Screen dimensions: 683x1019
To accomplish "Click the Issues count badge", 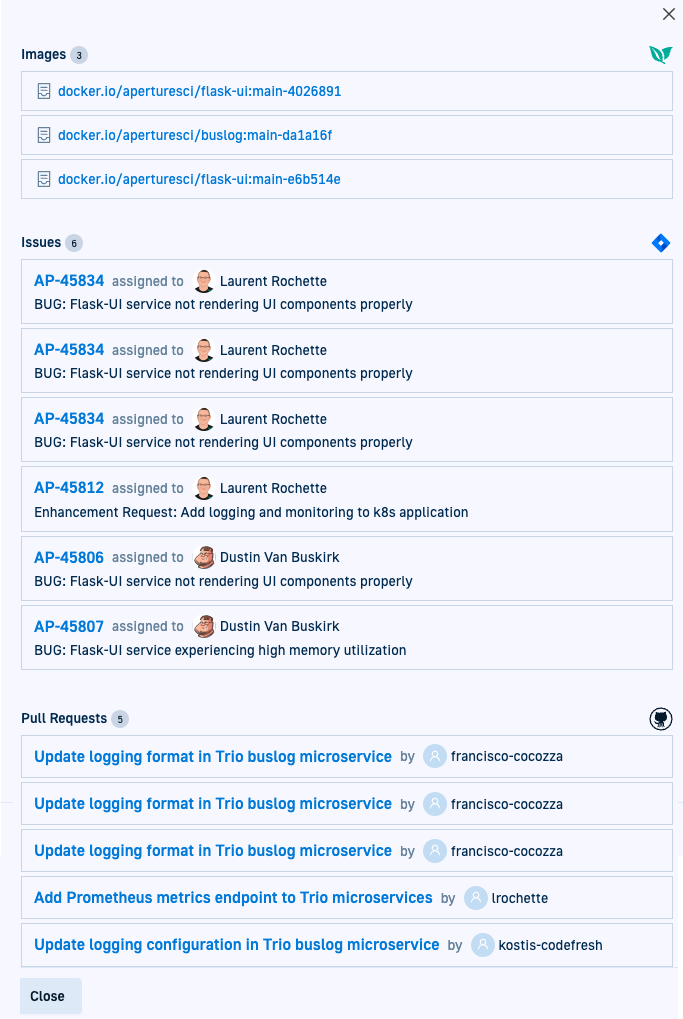I will (x=74, y=243).
